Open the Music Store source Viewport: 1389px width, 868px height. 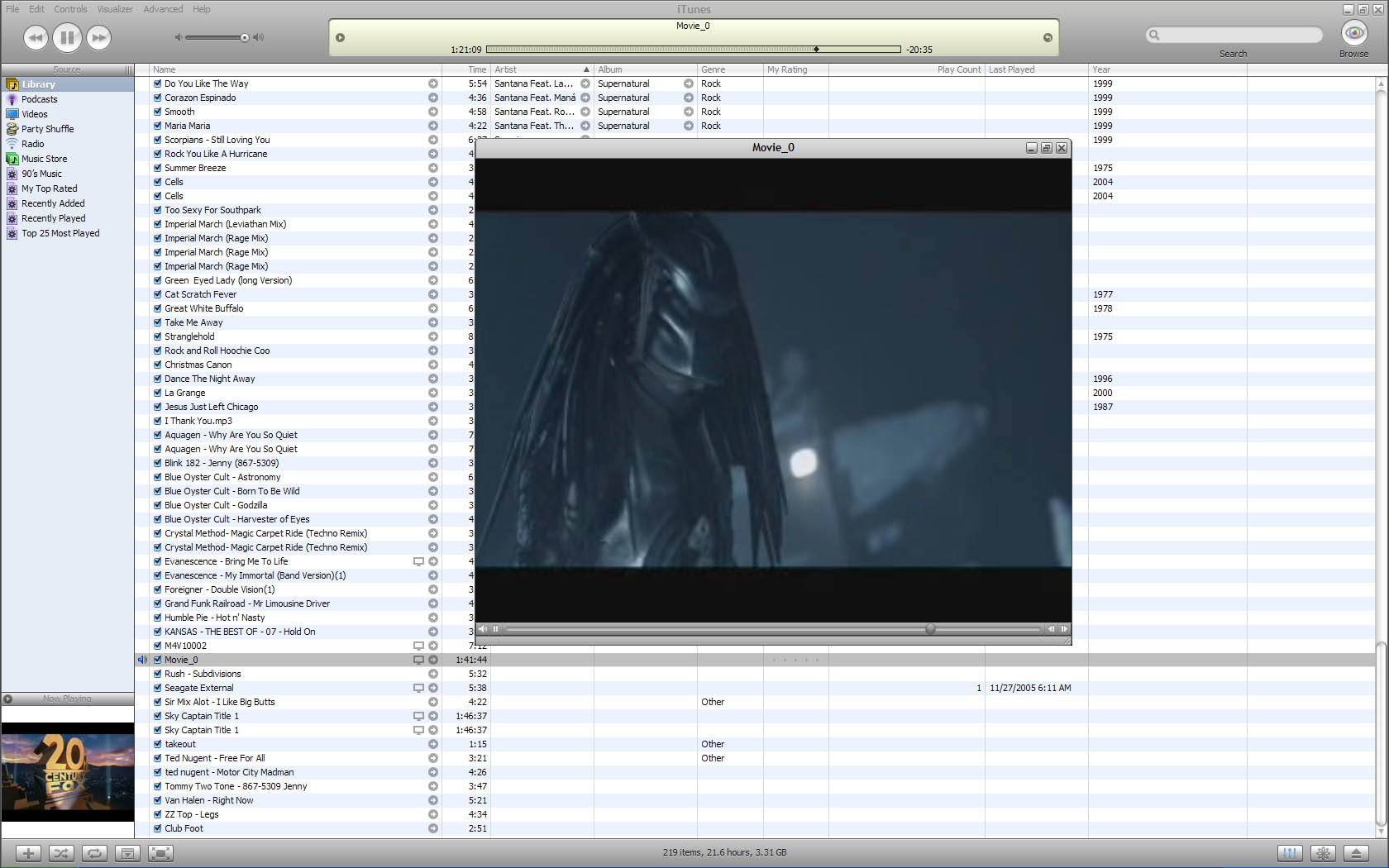coord(44,159)
